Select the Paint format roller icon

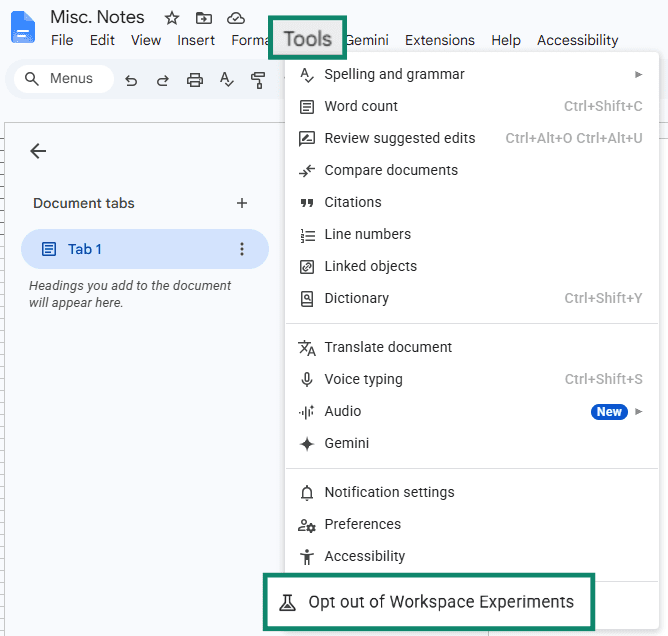[x=258, y=80]
